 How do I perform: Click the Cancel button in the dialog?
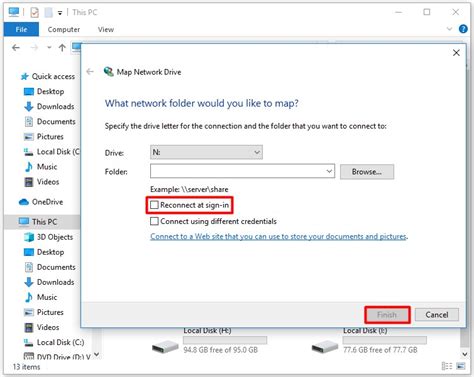[437, 315]
